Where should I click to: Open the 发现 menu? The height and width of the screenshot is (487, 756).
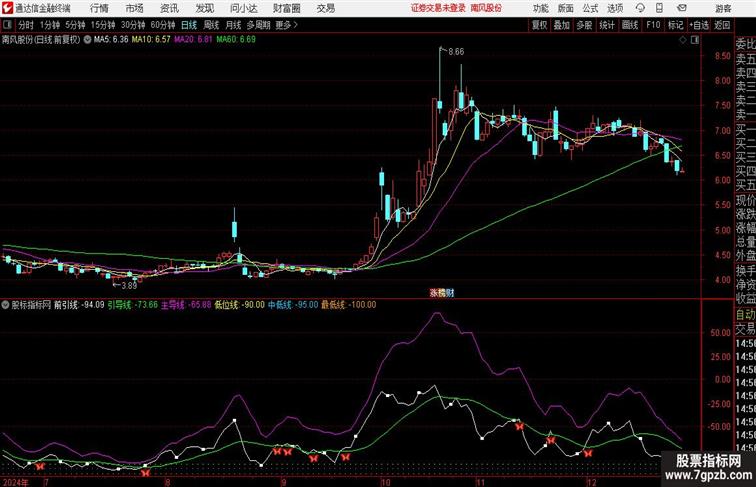click(204, 8)
